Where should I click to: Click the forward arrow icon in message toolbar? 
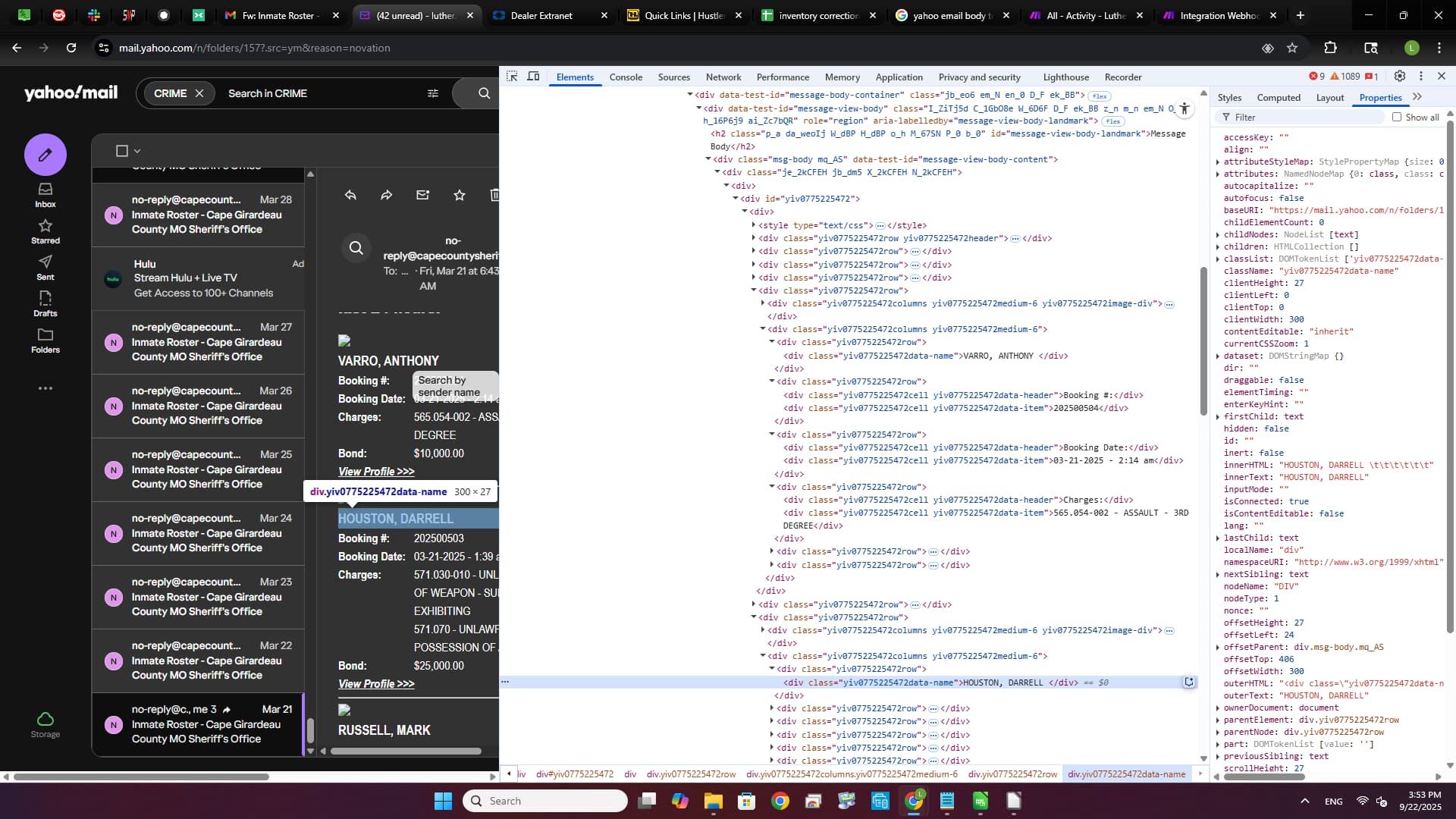[x=387, y=195]
